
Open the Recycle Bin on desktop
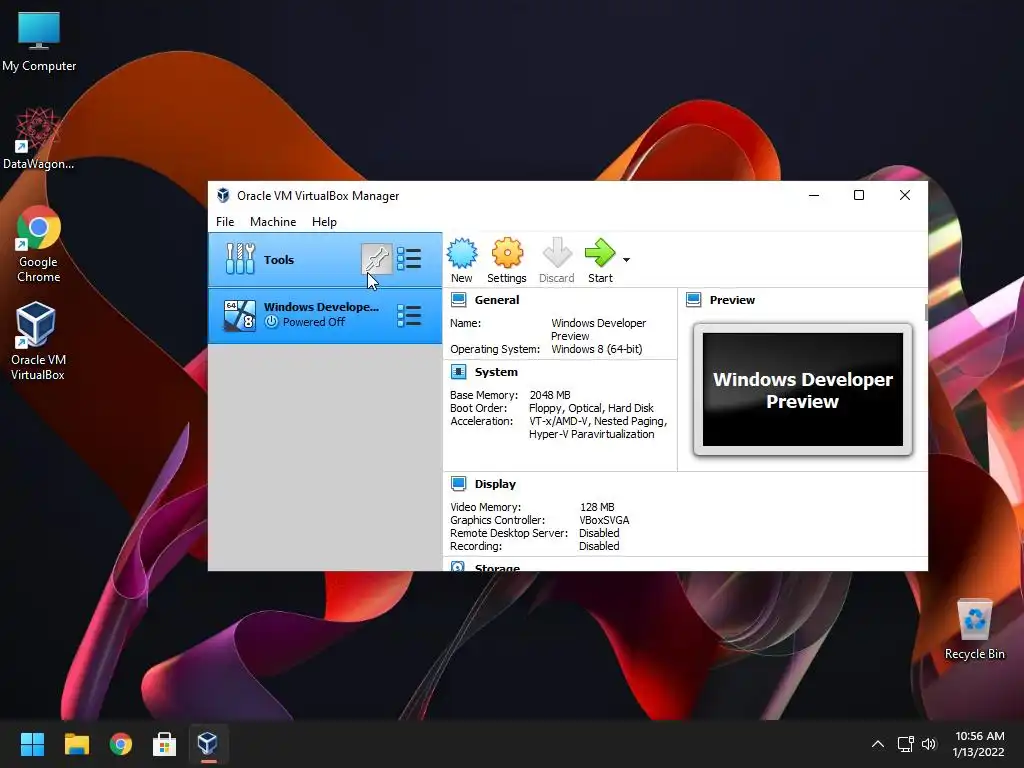[x=974, y=630]
